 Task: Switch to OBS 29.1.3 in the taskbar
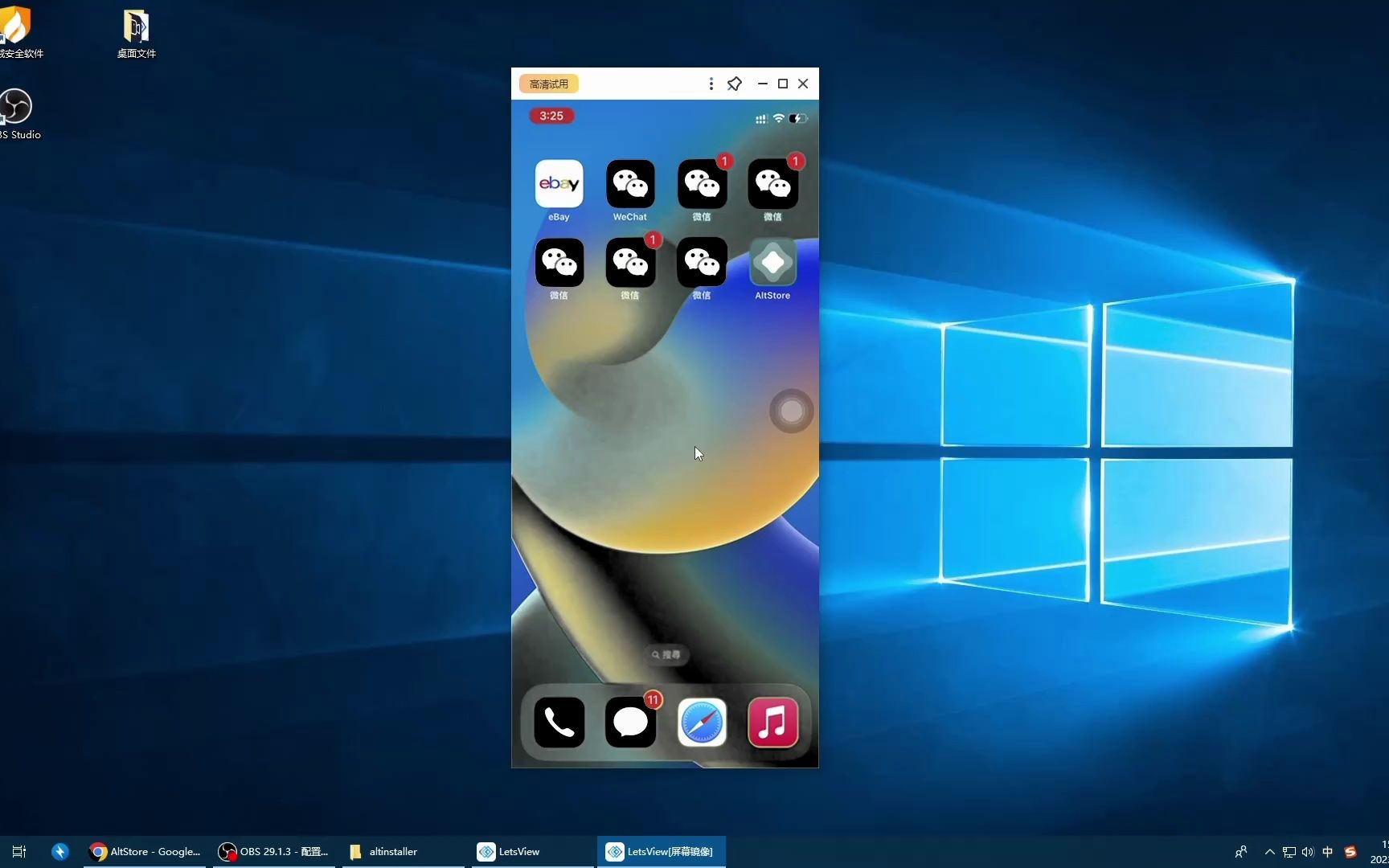274,851
